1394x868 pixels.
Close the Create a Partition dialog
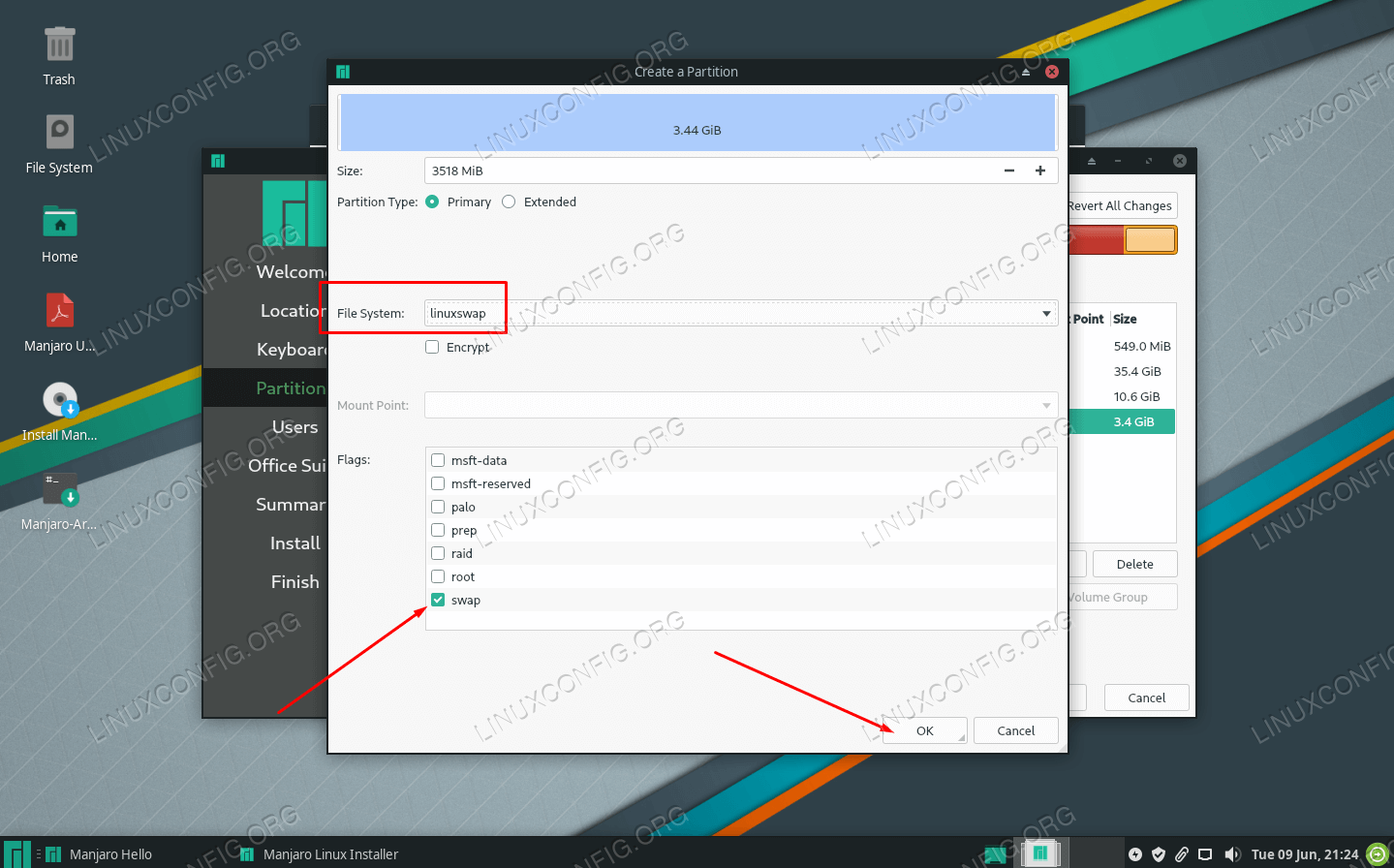pos(1052,72)
